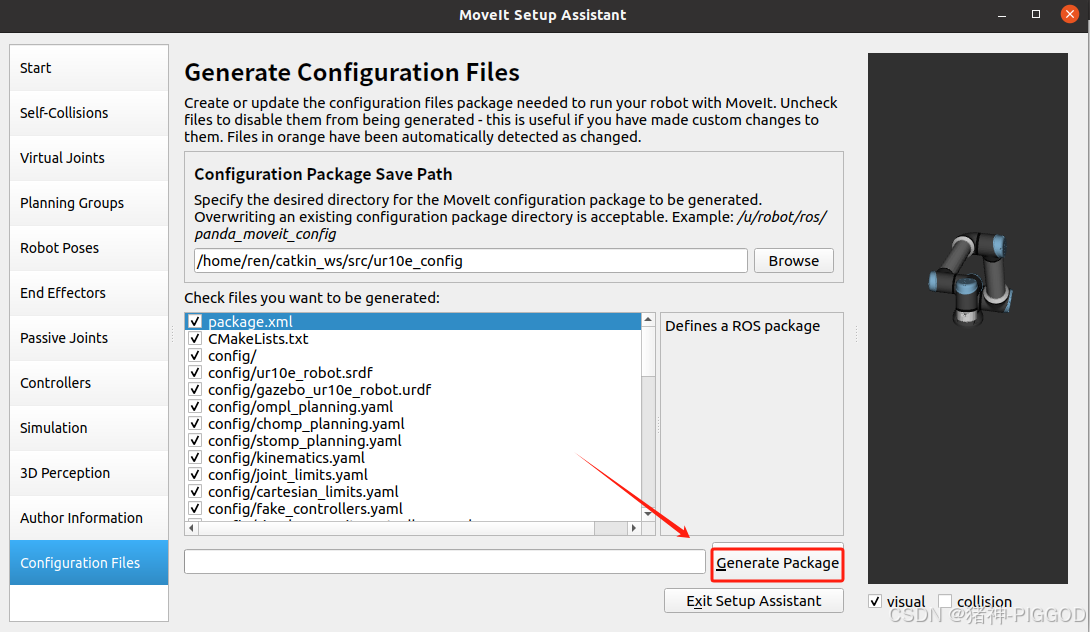Open Virtual Joints section
The width and height of the screenshot is (1090, 632).
coord(89,158)
